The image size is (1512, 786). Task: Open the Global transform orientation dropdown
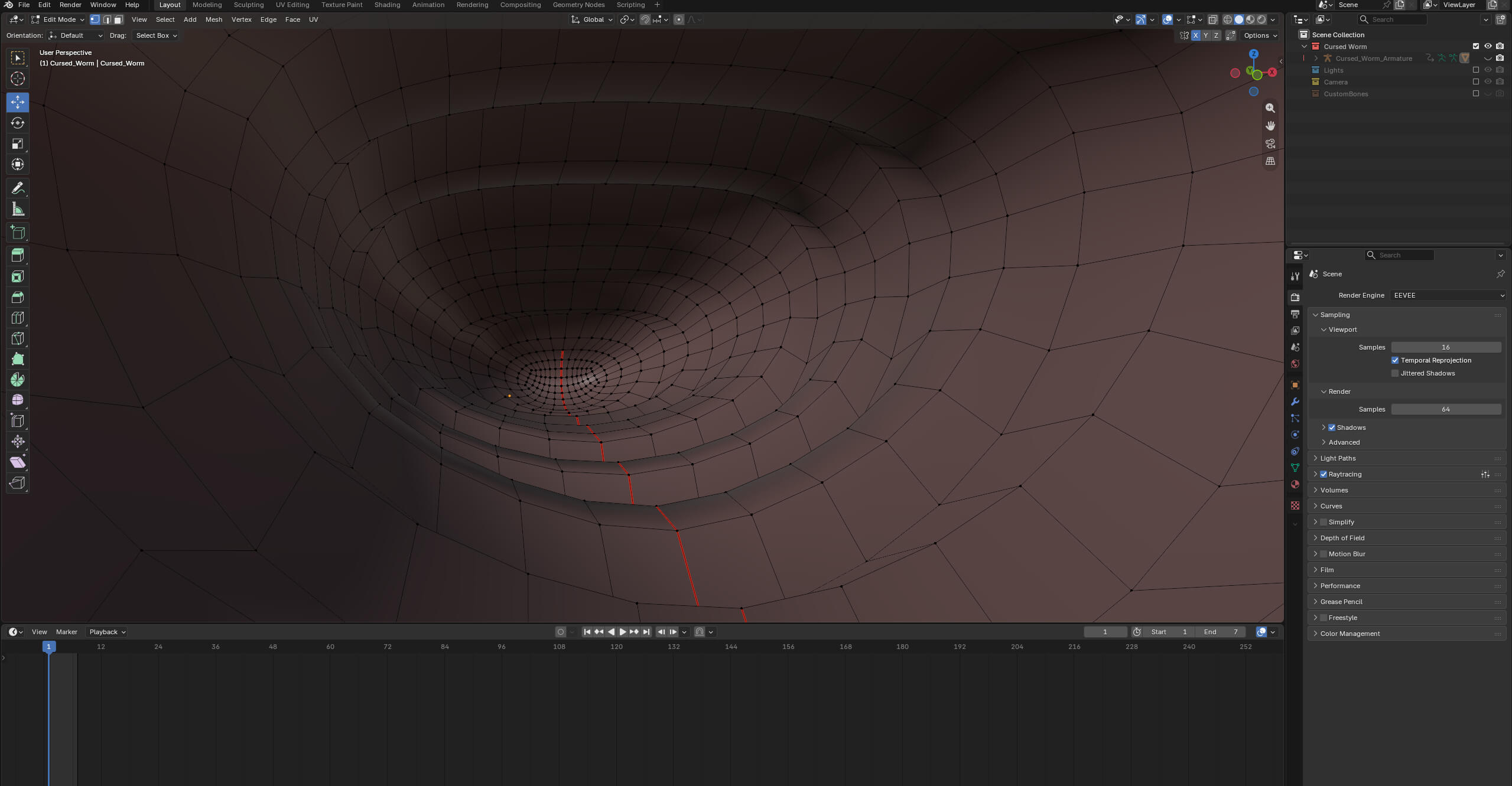(591, 19)
